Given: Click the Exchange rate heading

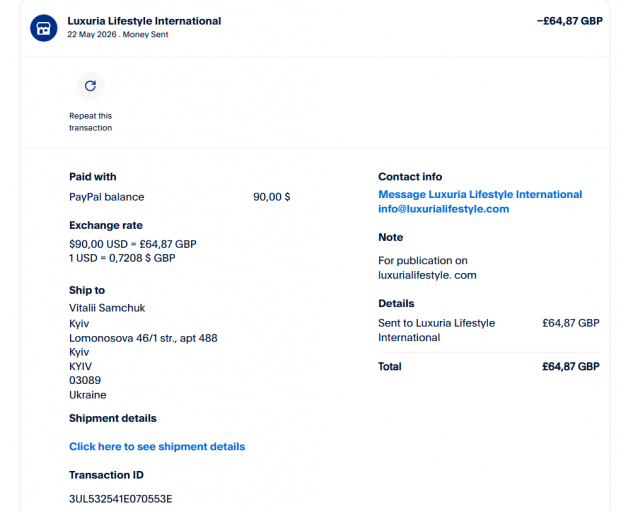Looking at the screenshot, I should click(x=106, y=225).
